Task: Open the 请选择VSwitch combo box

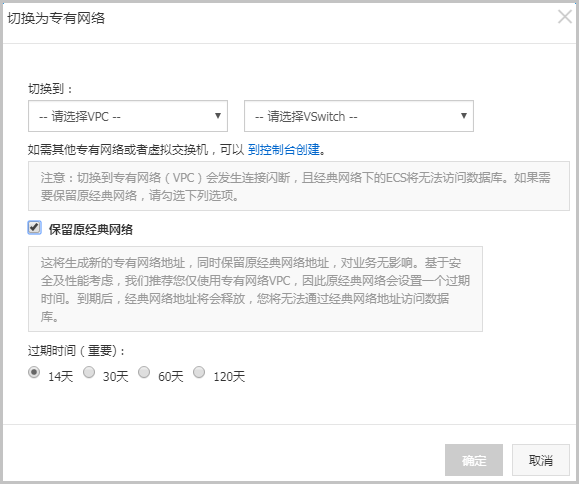Action: (x=359, y=116)
